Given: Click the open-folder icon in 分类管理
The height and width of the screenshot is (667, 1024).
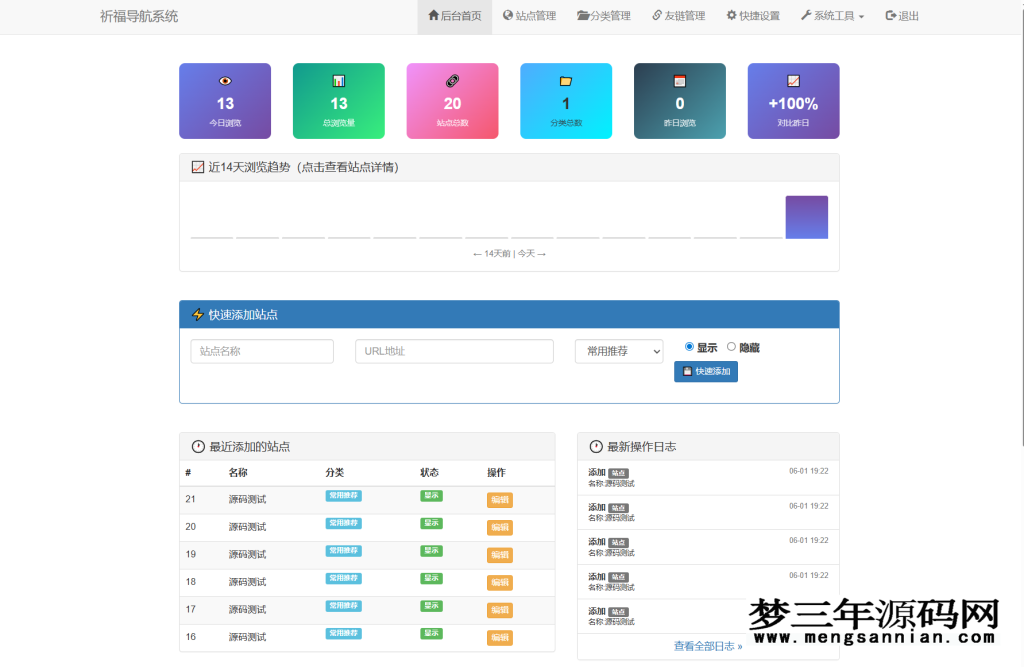Looking at the screenshot, I should pos(583,15).
